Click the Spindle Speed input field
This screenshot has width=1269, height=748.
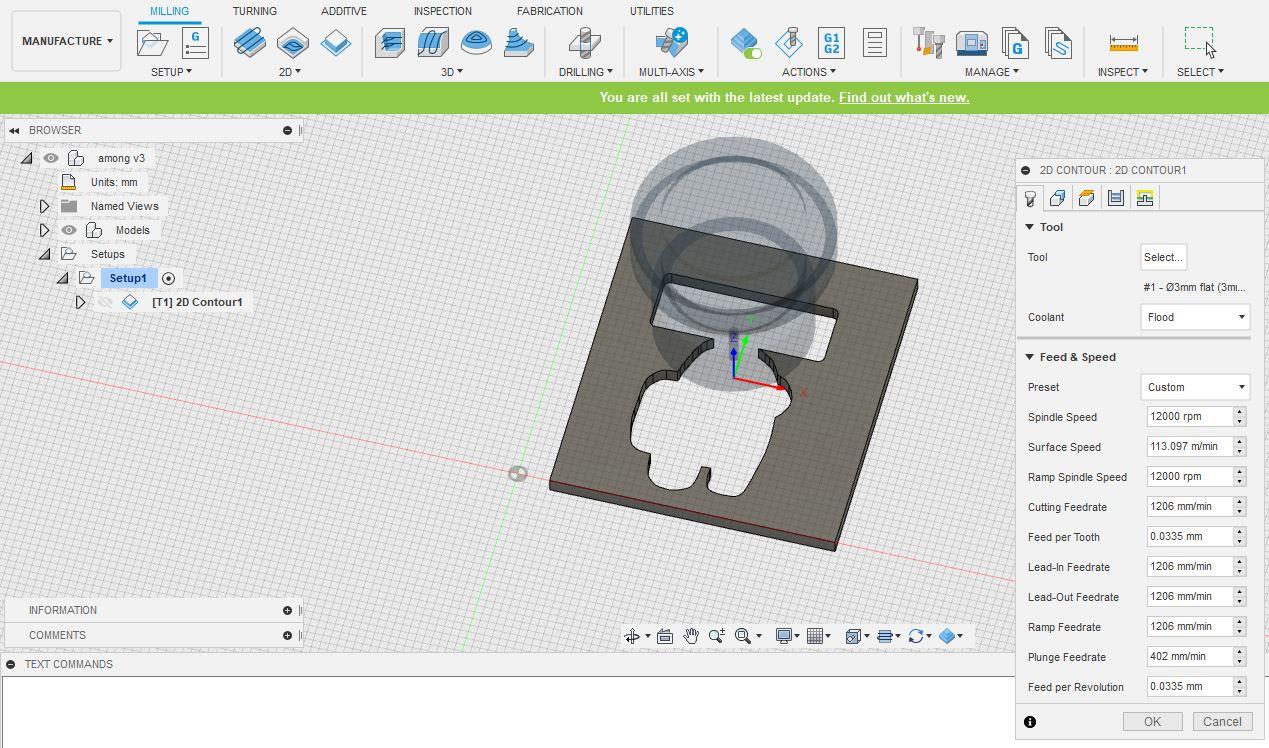(1188, 417)
